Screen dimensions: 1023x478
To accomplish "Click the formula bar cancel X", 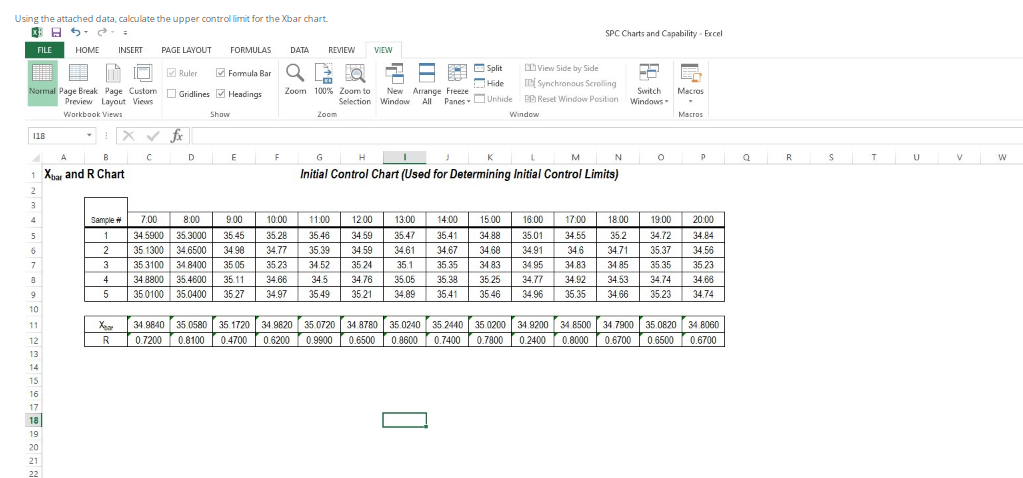I will [x=128, y=136].
